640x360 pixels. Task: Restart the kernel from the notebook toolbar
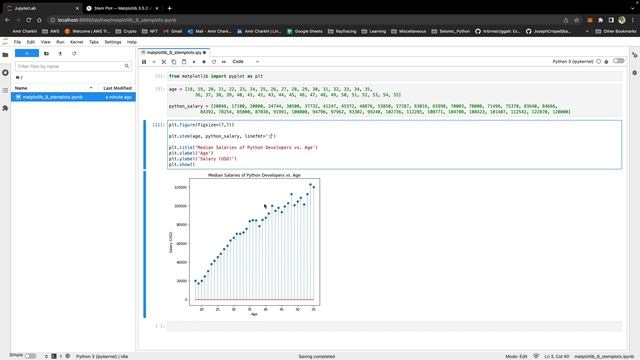pyautogui.click(x=214, y=62)
